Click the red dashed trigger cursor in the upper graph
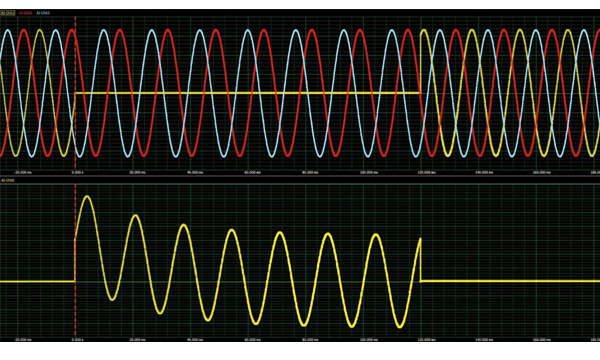600x360 pixels. (x=75, y=92)
